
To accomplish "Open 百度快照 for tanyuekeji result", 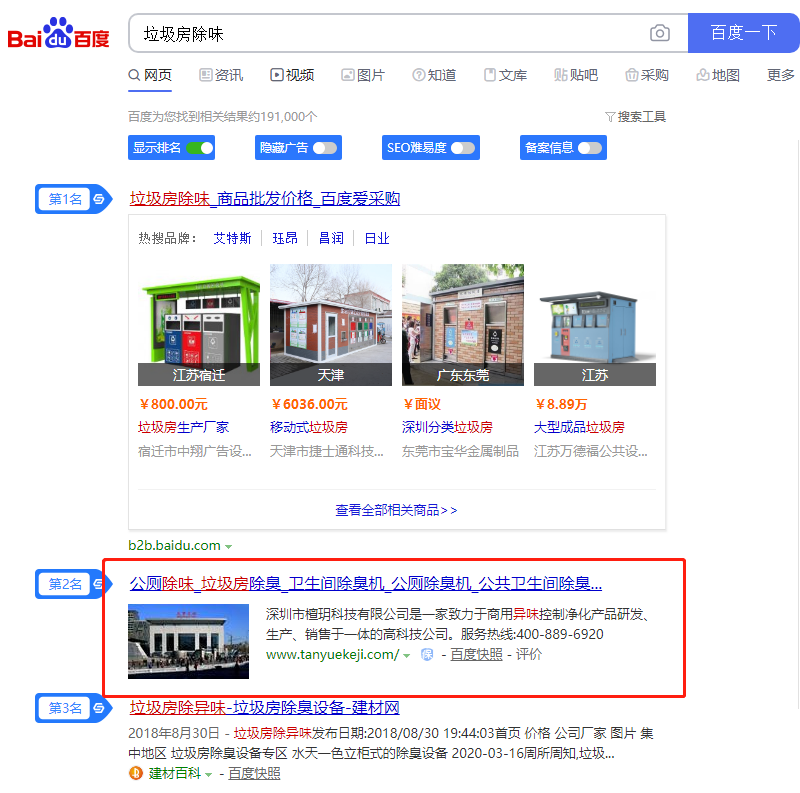I will click(x=476, y=655).
